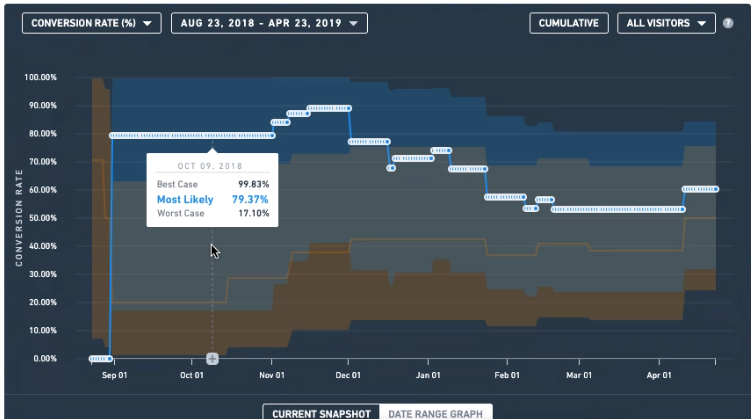Click the Worst Case row in tooltip

pyautogui.click(x=213, y=213)
